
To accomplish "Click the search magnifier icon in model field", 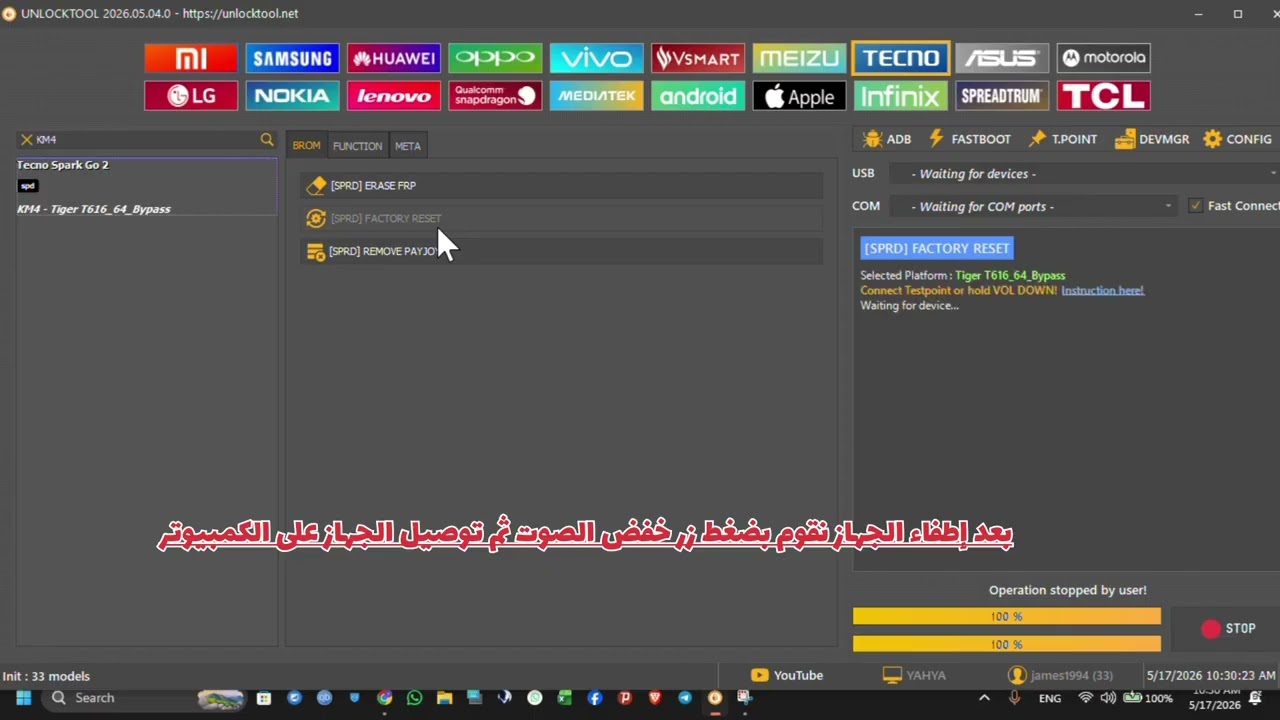I will pos(267,140).
